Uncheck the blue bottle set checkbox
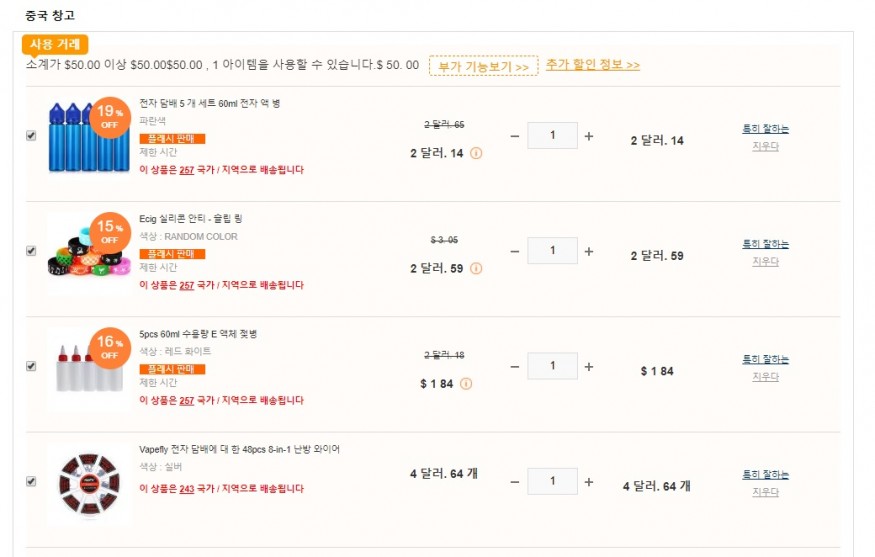The height and width of the screenshot is (557, 875). point(31,136)
